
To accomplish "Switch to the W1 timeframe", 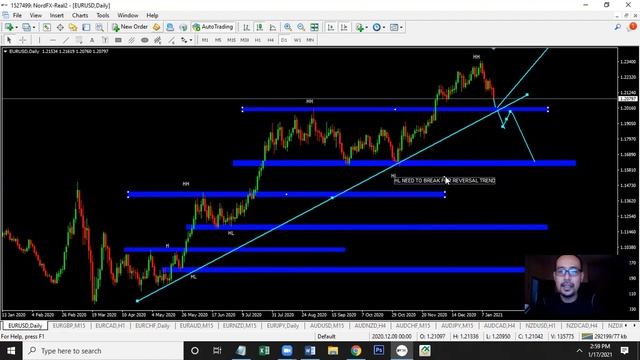I will pos(297,40).
